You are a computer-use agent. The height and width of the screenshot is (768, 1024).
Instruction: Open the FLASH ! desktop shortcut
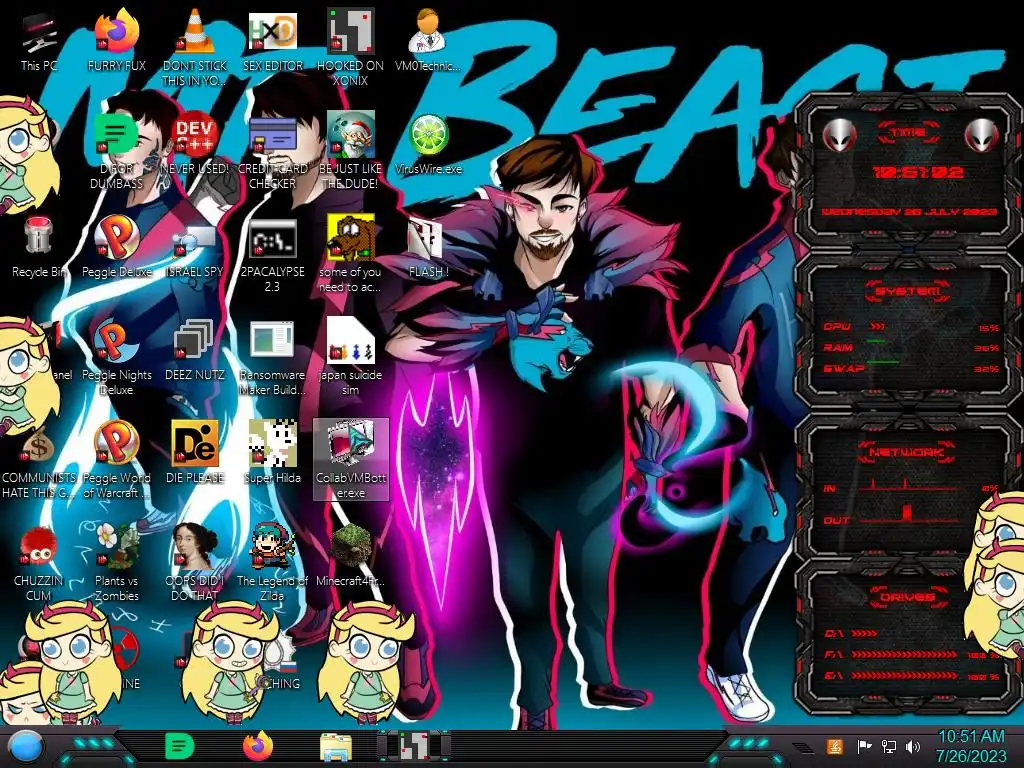tap(428, 247)
